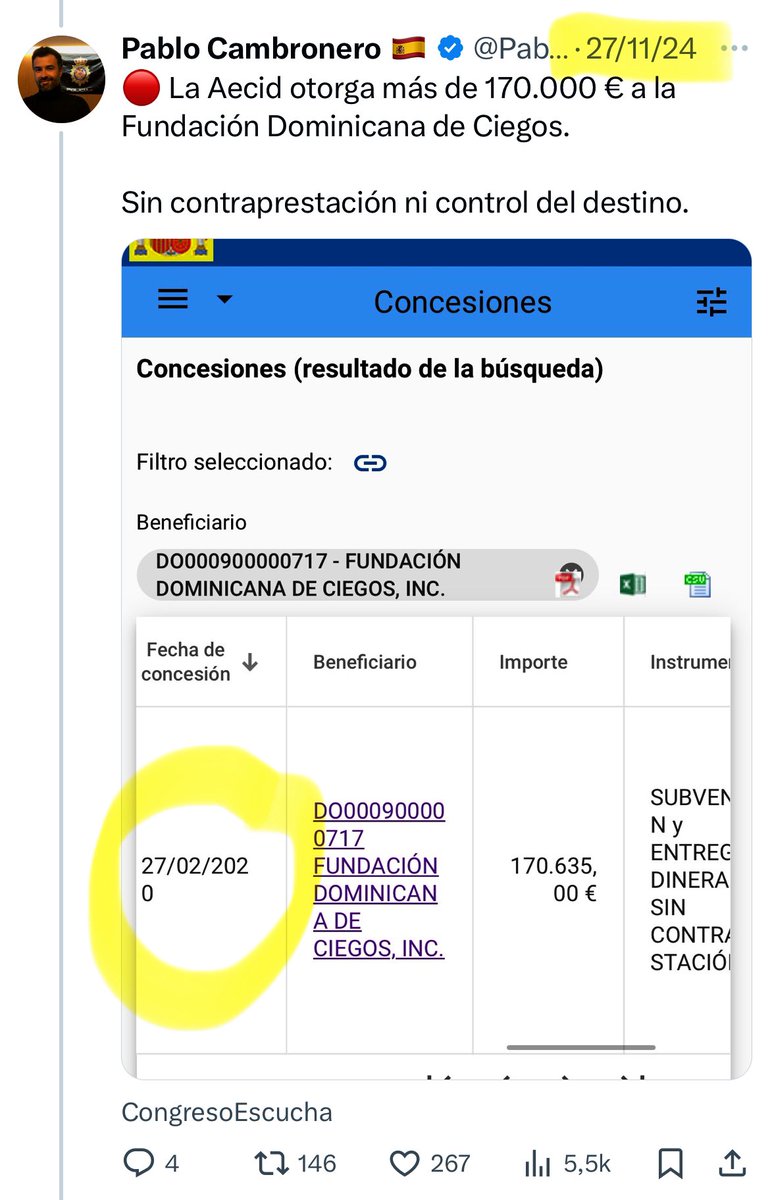Export results to Excel icon
The height and width of the screenshot is (1200, 770).
click(632, 584)
